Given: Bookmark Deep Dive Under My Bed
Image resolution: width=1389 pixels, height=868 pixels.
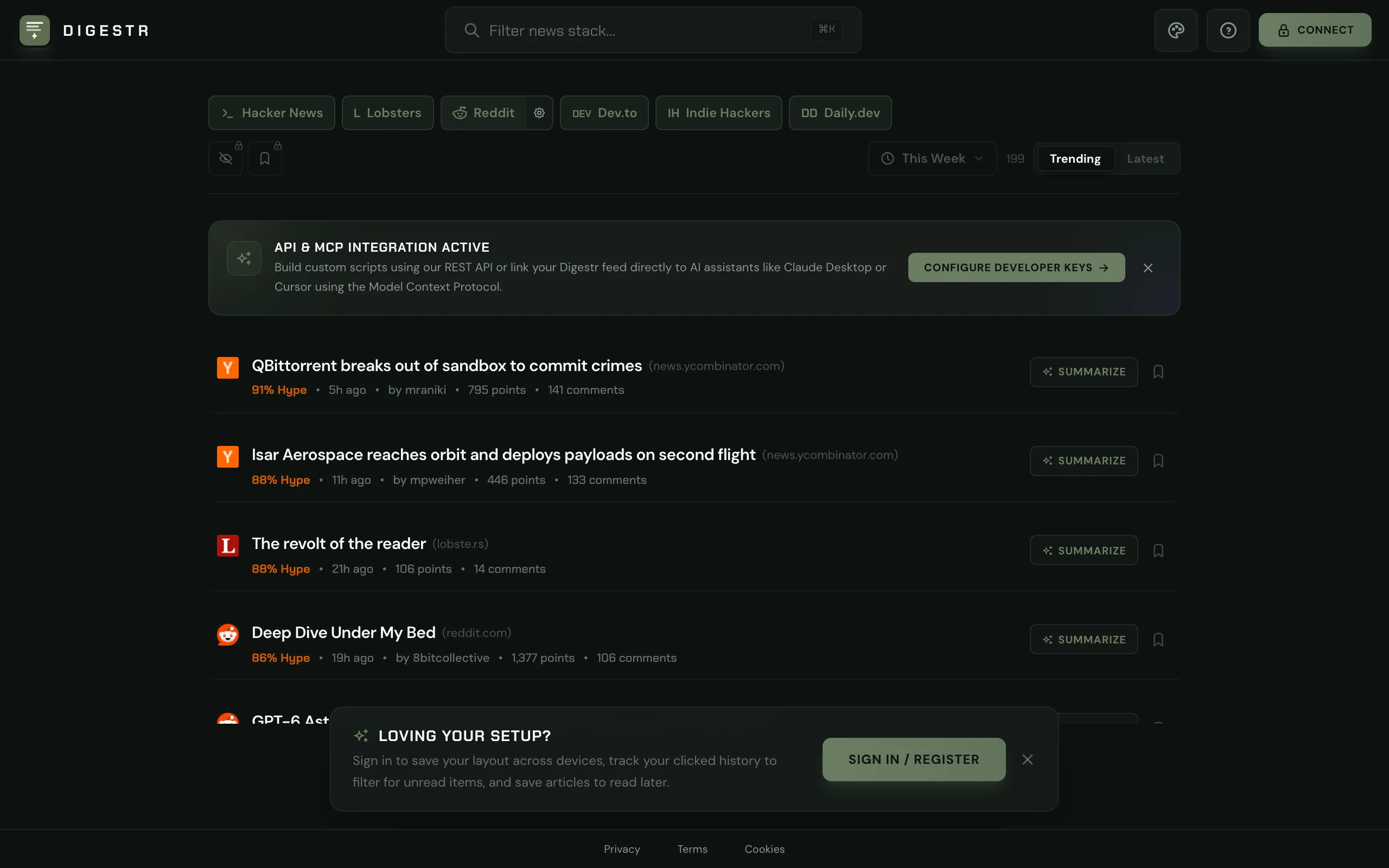Looking at the screenshot, I should click(1158, 640).
